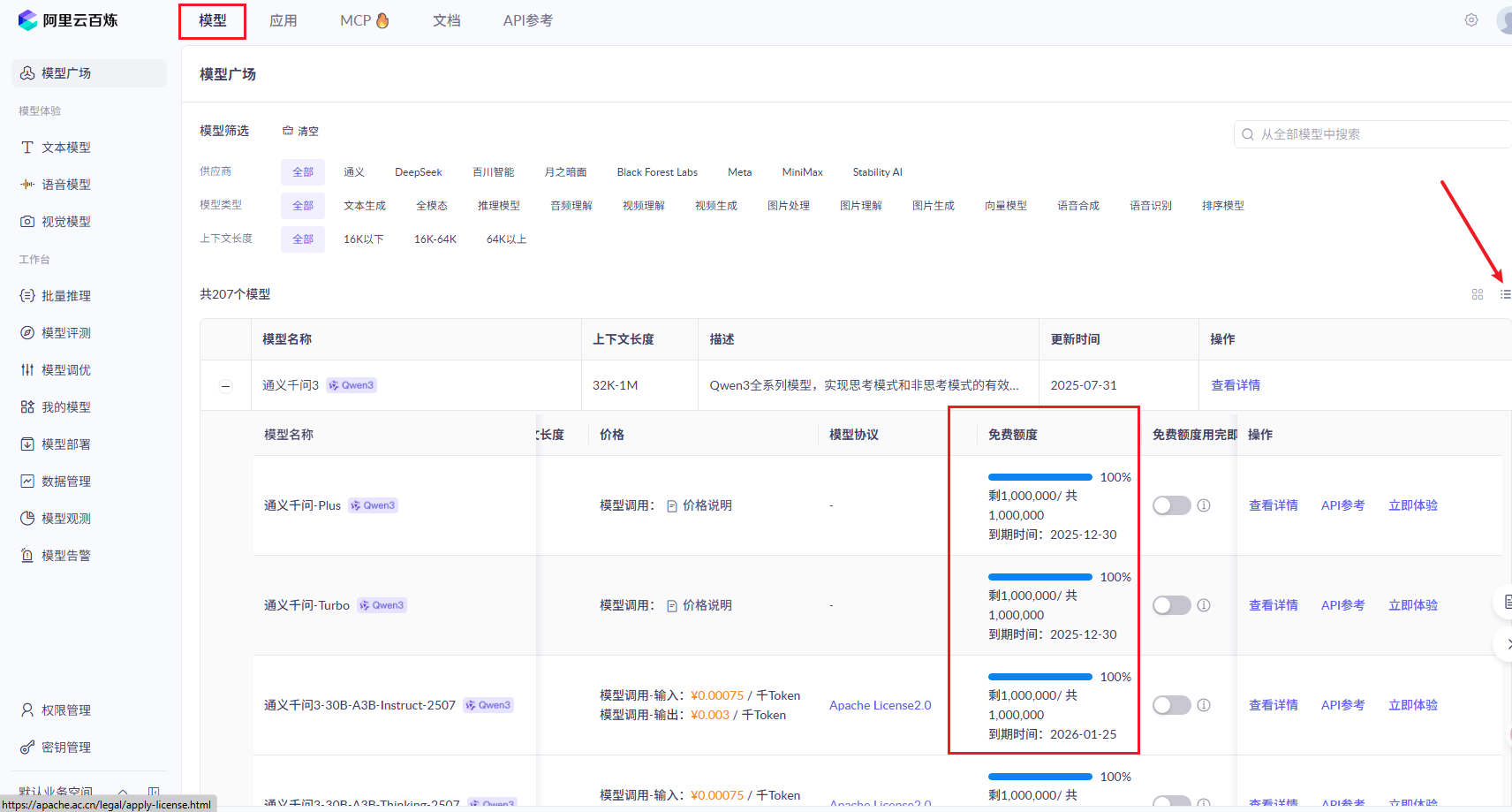Open the settings gear in the top bar
Screen dimensions: 1512x812
1471,19
